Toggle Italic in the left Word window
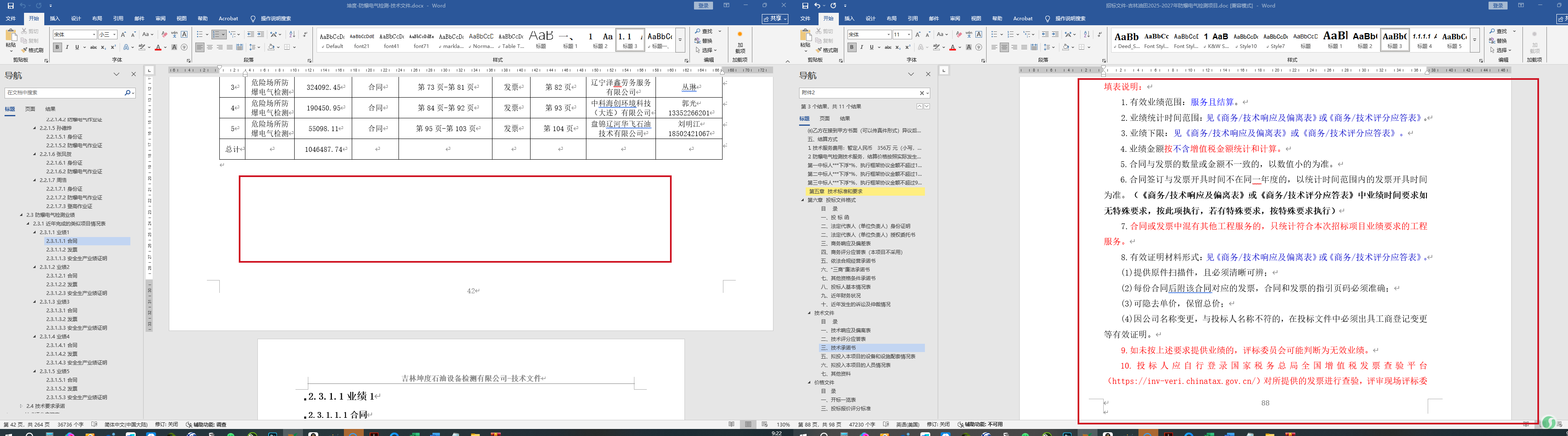The width and height of the screenshot is (1568, 436). point(67,47)
